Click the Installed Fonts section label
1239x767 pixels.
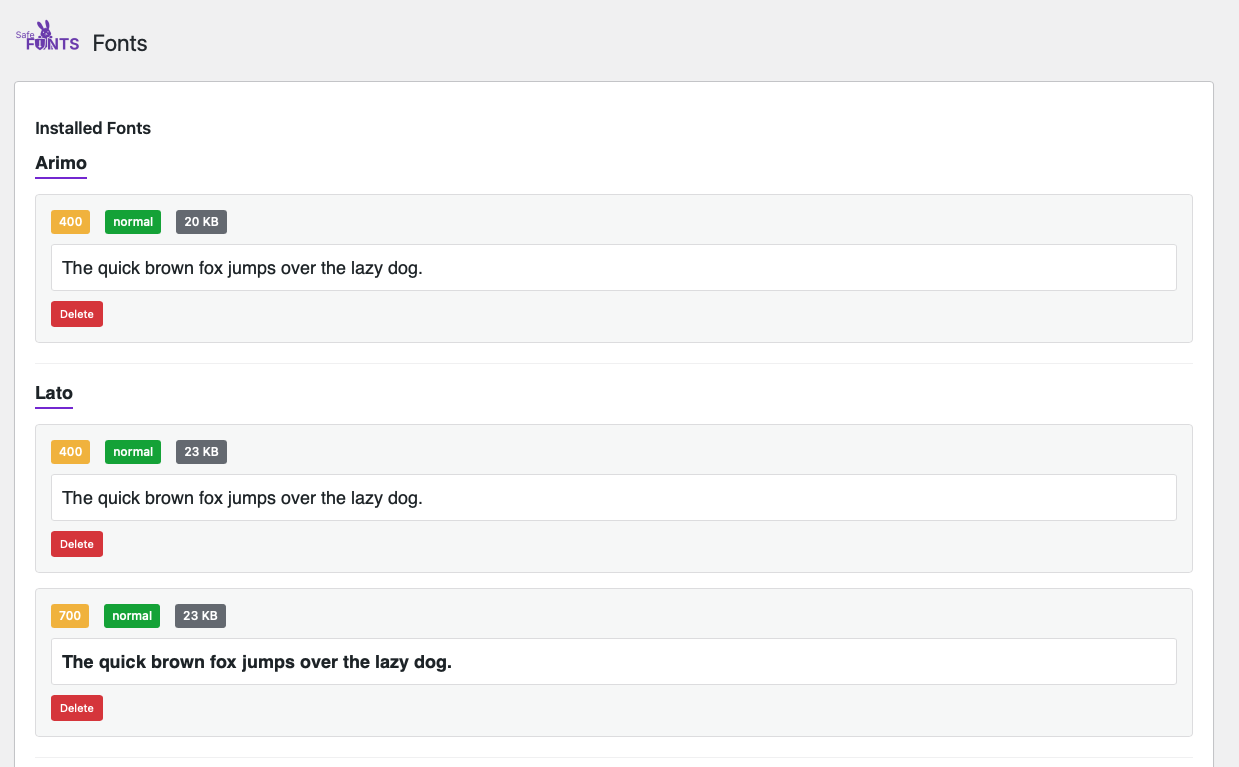pyautogui.click(x=92, y=128)
